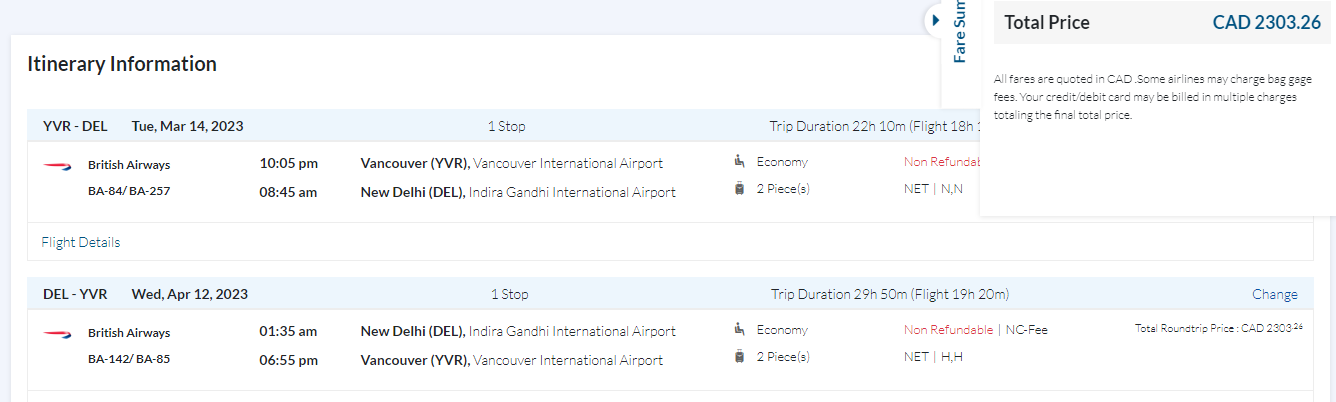
Task: Click British Airways logo on the YVR-DEL flight
Action: pyautogui.click(x=56, y=165)
